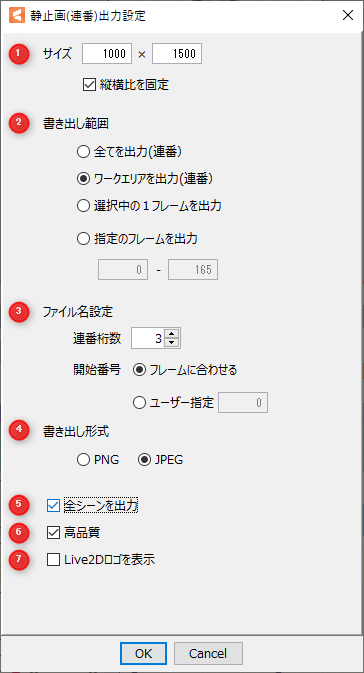Confirm settings with the OK button
Viewport: 364px width, 673px height.
(x=143, y=653)
